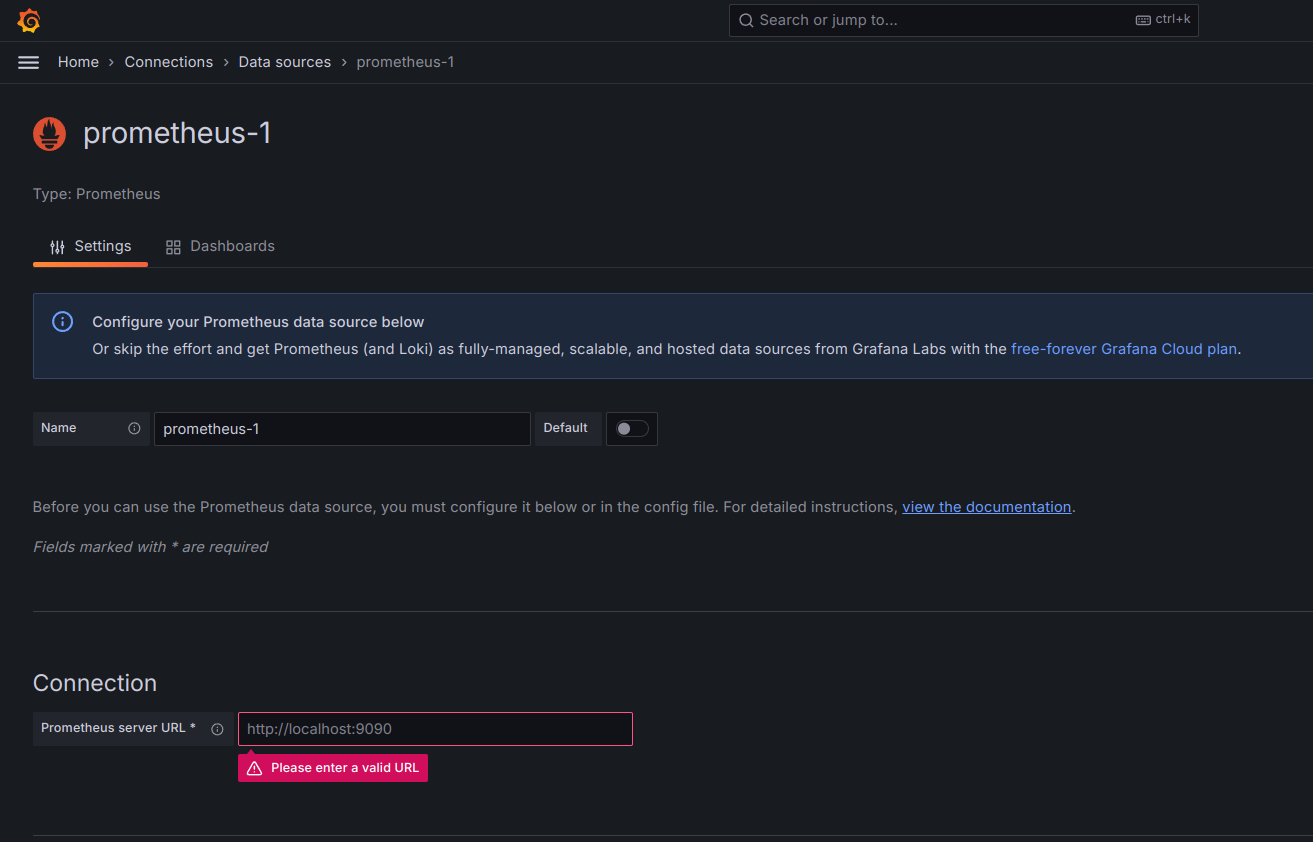Focus the Name input field
The width and height of the screenshot is (1313, 842).
tap(342, 429)
